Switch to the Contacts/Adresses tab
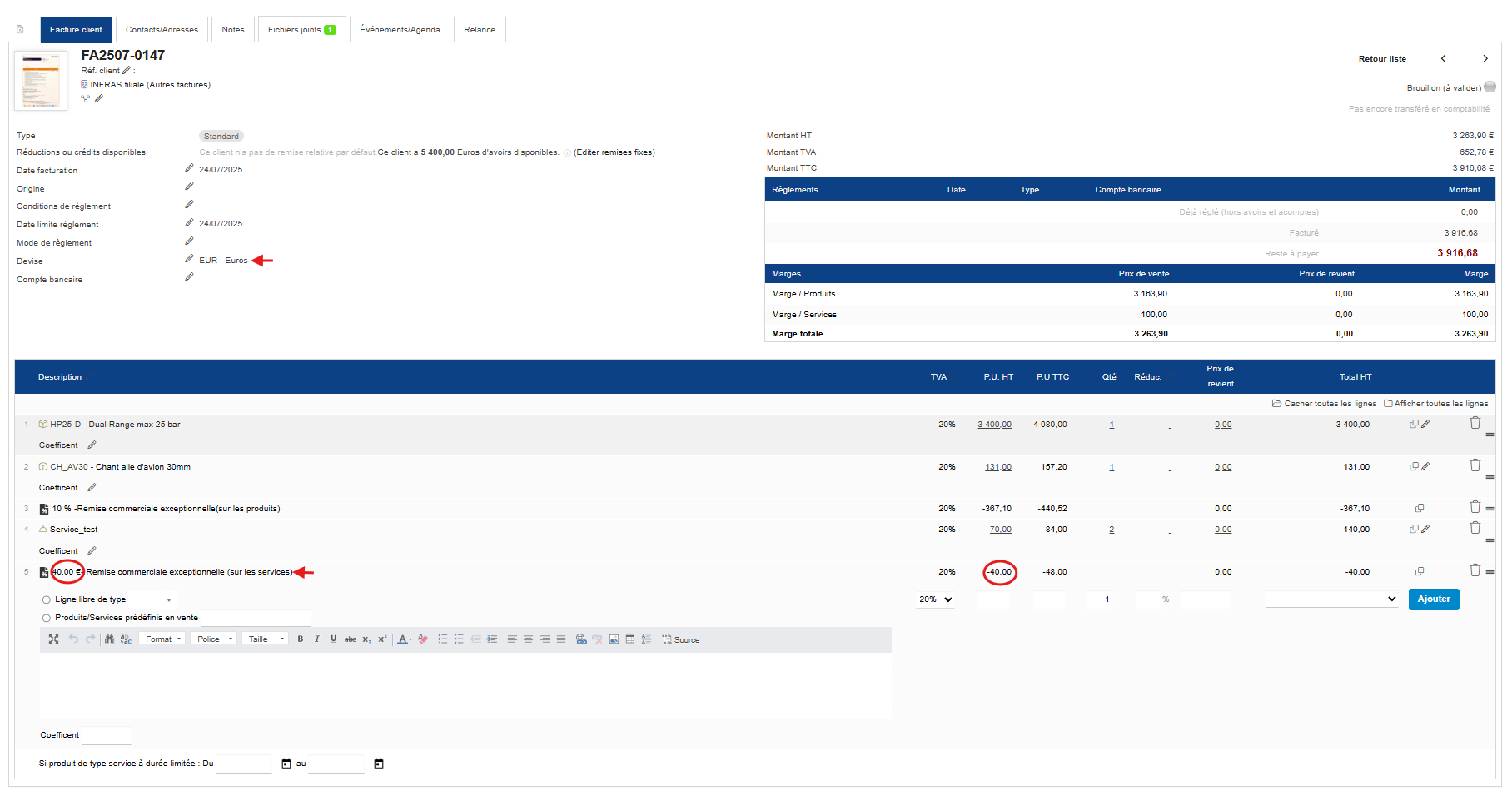The image size is (1512, 791). [x=162, y=30]
